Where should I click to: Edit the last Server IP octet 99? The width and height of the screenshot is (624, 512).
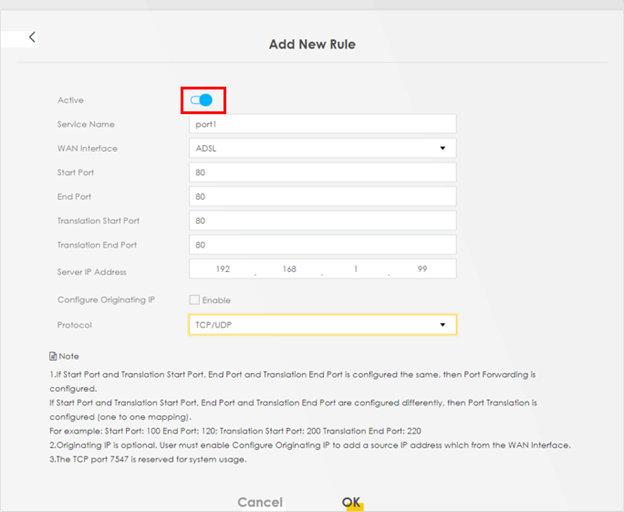422,269
